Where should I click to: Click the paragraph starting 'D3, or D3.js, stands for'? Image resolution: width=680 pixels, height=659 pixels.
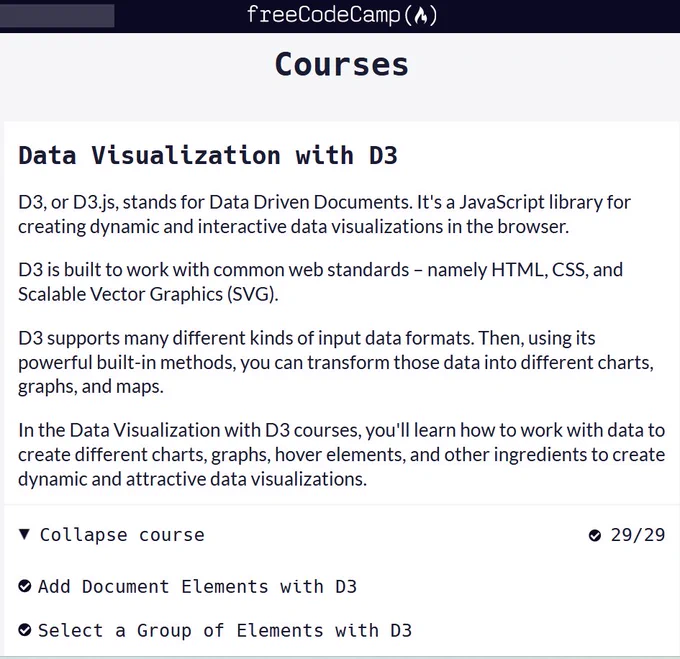tap(324, 214)
